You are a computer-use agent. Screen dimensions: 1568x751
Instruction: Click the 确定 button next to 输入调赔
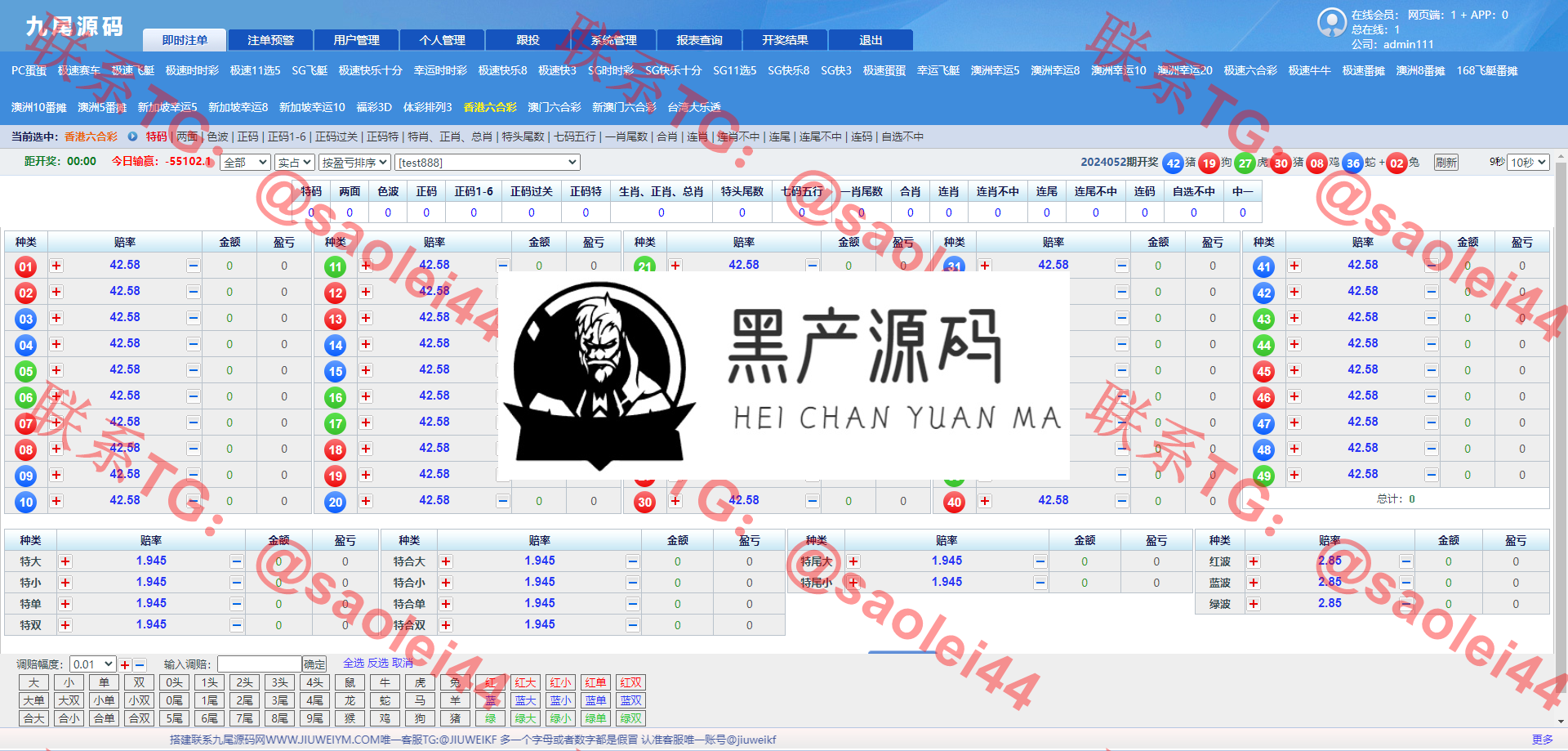[314, 664]
